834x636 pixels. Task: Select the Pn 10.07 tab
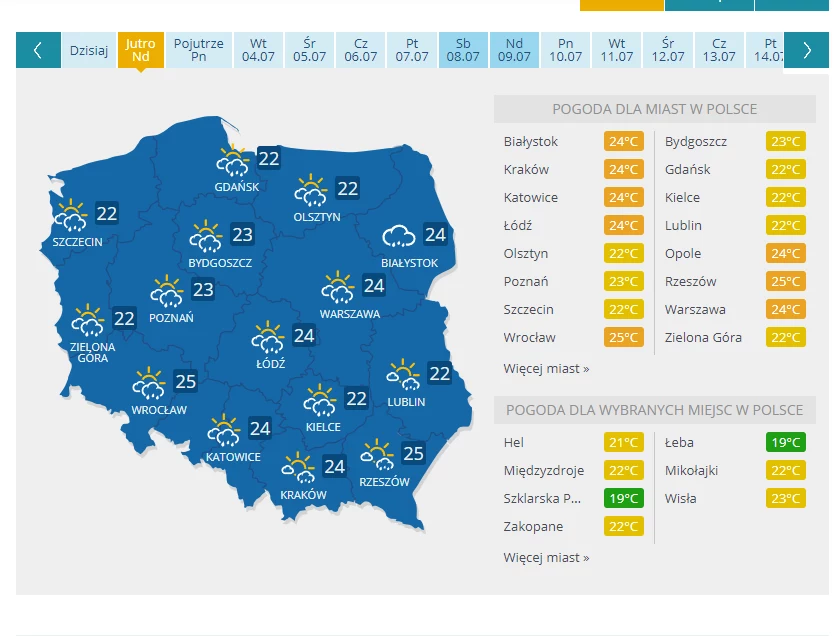tap(565, 50)
